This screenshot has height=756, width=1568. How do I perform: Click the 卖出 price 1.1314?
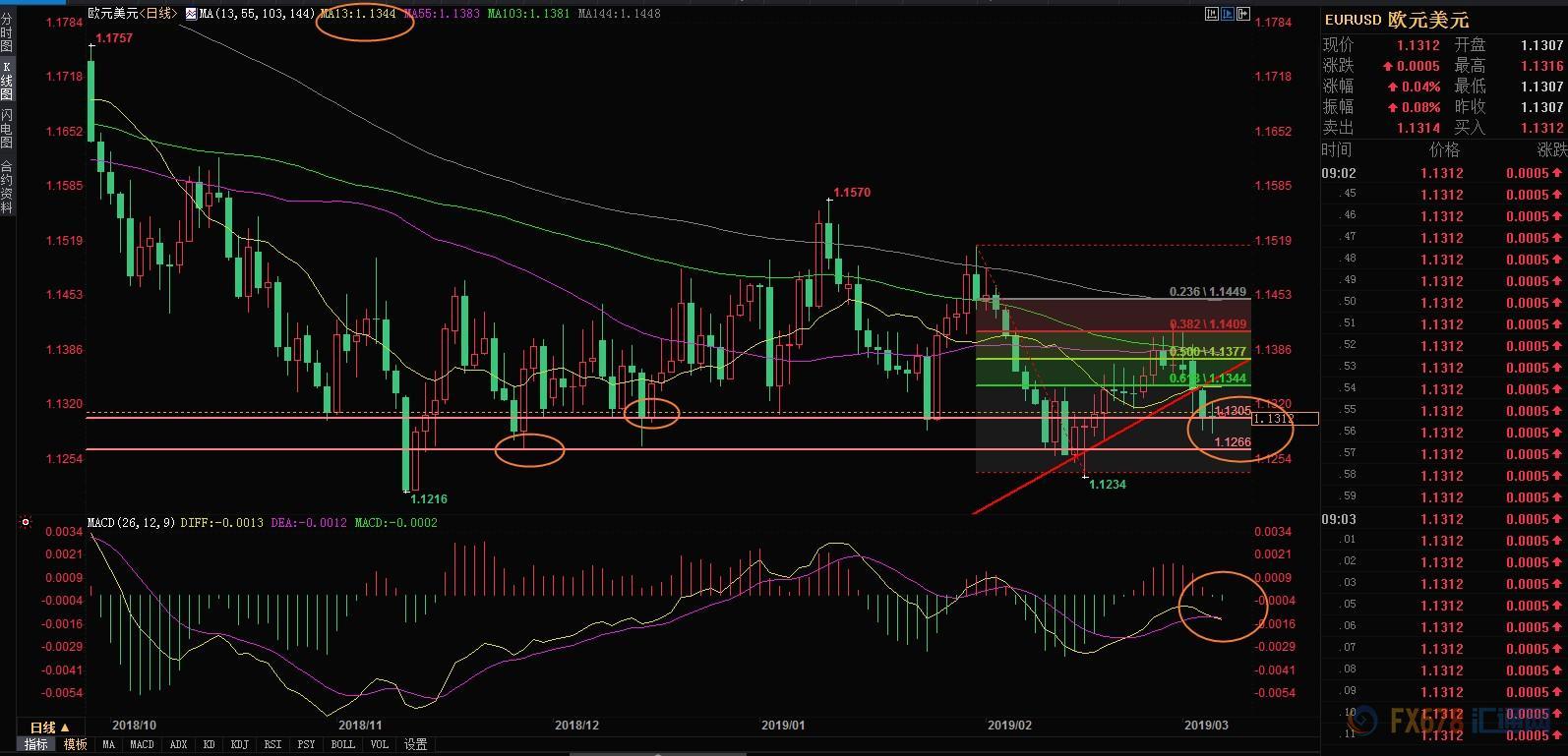(x=1417, y=128)
